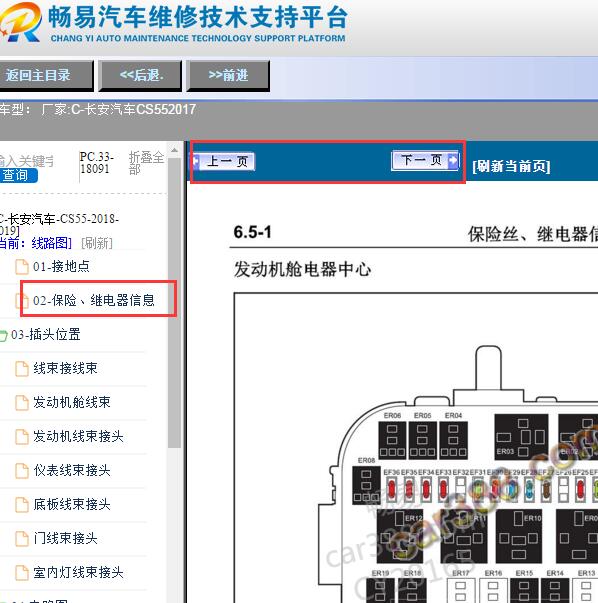Open the 线路图 current category link
598x603 pixels.
[x=51, y=243]
